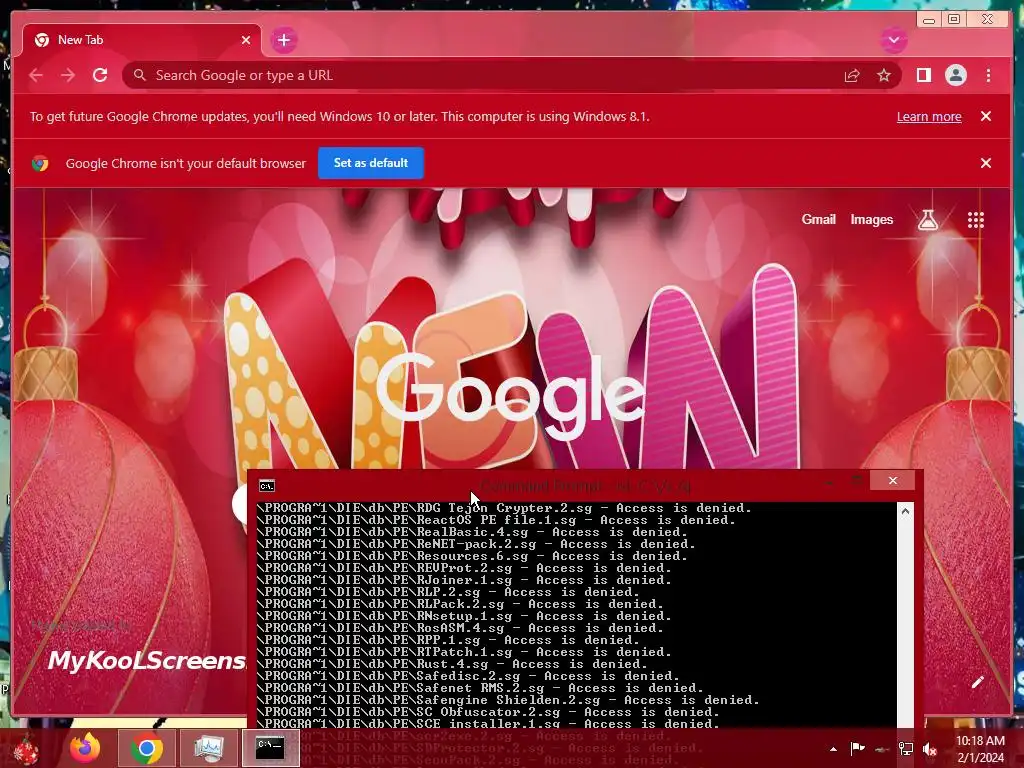Viewport: 1024px width, 768px height.
Task: Follow the Learn more link
Action: tap(929, 116)
